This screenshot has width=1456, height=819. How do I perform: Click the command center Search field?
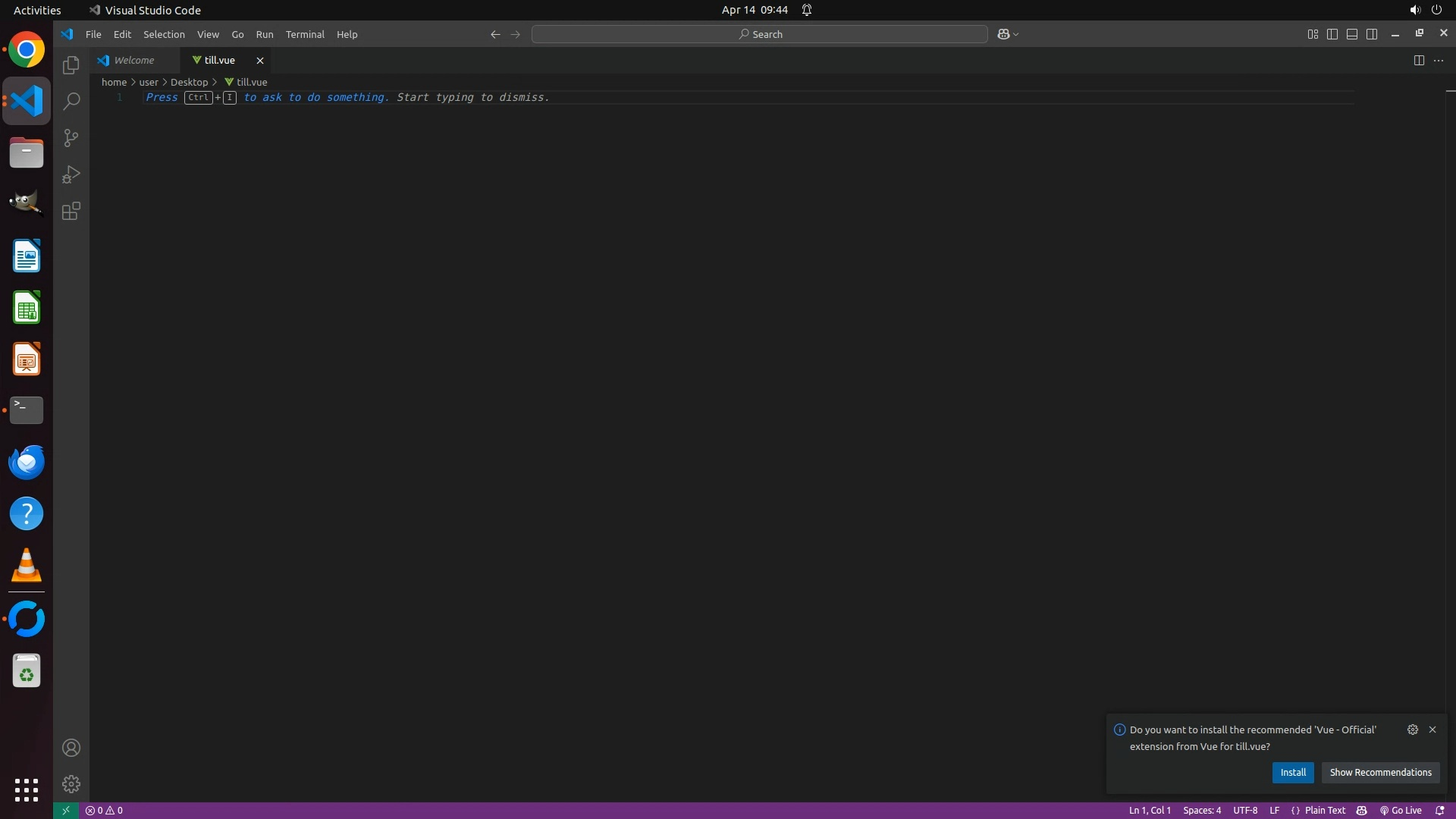[x=759, y=34]
